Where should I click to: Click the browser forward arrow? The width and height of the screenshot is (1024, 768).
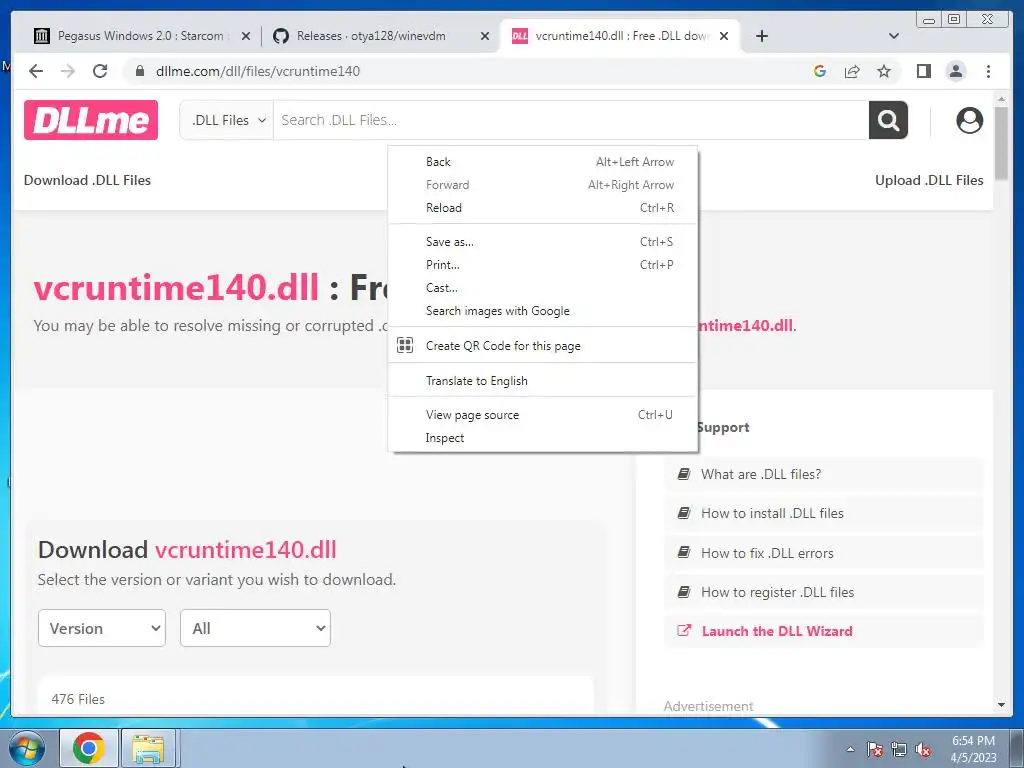click(68, 71)
